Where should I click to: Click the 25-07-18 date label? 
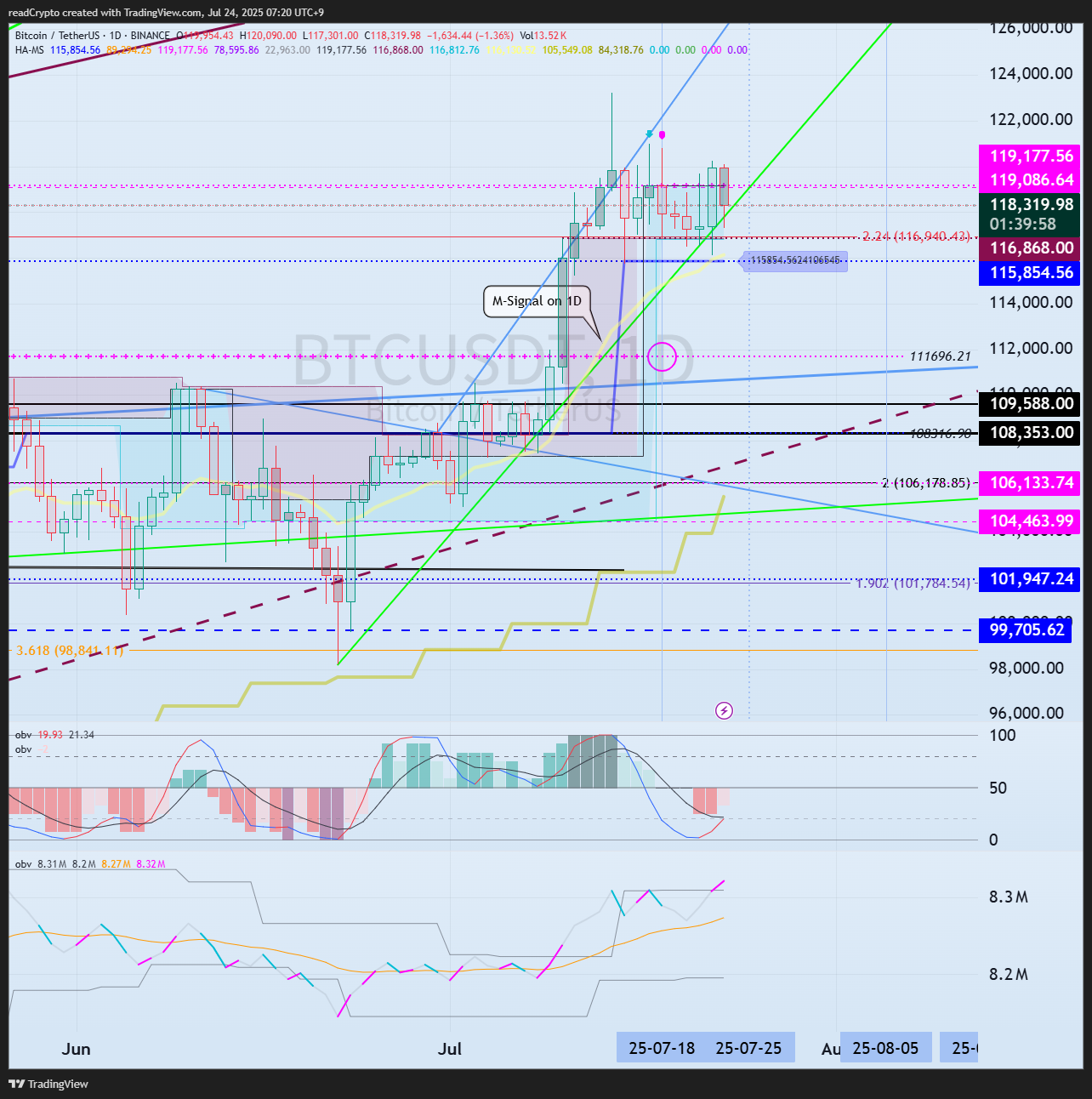tap(662, 1048)
